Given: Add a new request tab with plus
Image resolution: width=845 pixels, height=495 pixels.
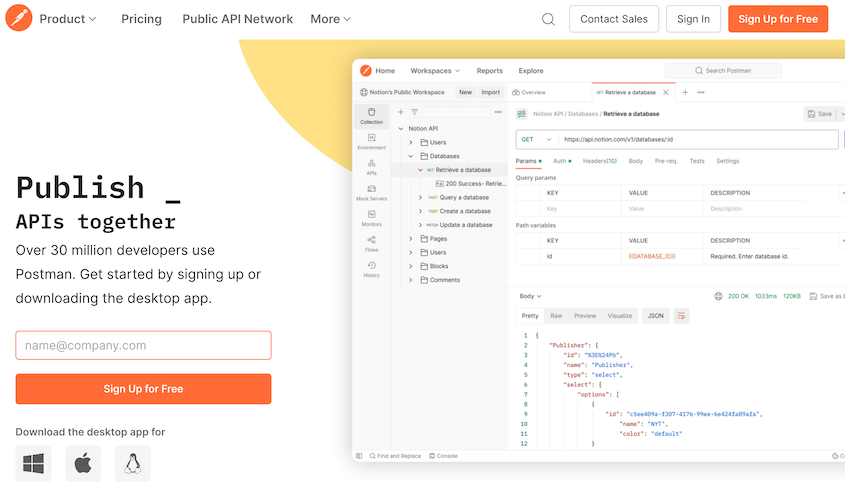Looking at the screenshot, I should [685, 92].
